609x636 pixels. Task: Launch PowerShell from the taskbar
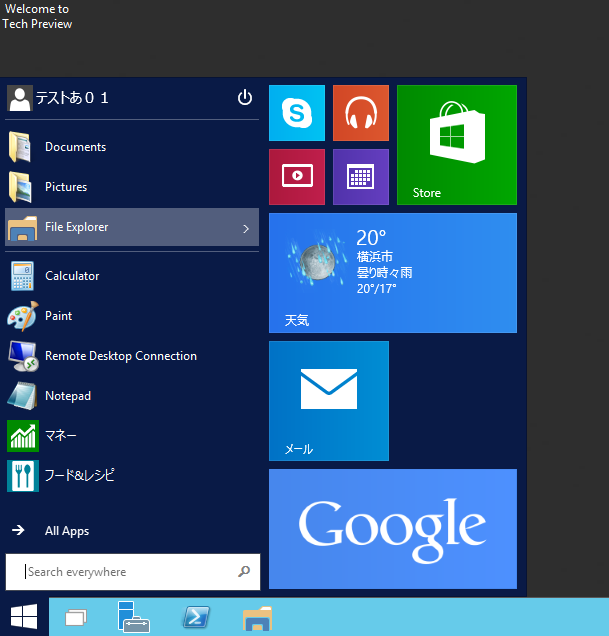[196, 617]
